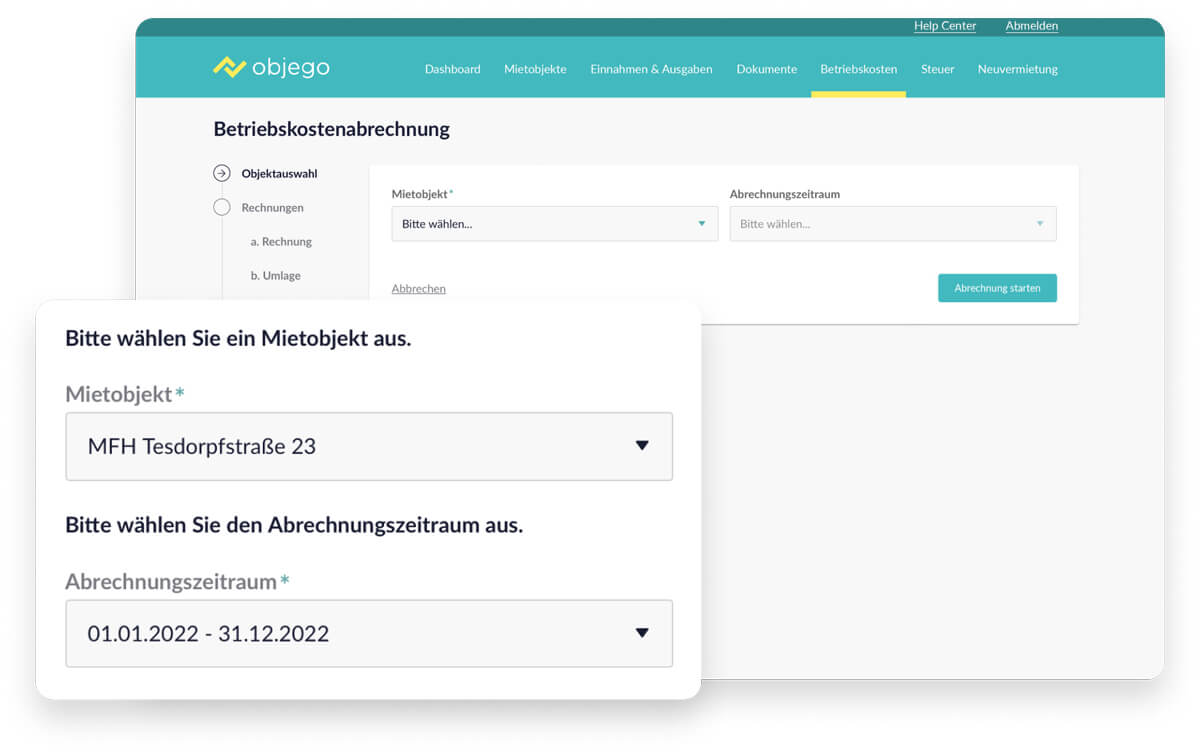Click the Abmelden link
This screenshot has width=1200, height=753.
pos(1031,26)
